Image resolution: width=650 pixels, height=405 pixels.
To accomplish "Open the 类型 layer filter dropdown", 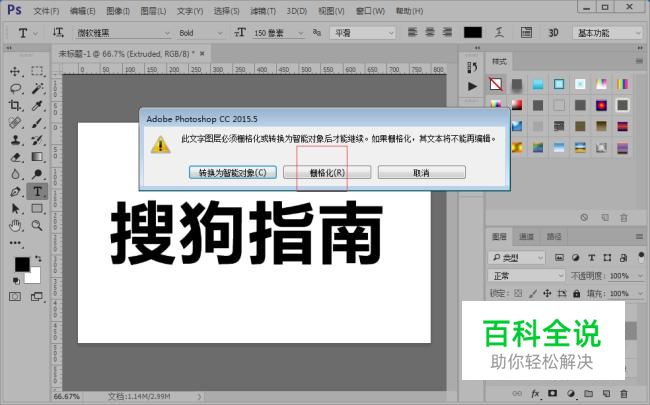I will 517,258.
